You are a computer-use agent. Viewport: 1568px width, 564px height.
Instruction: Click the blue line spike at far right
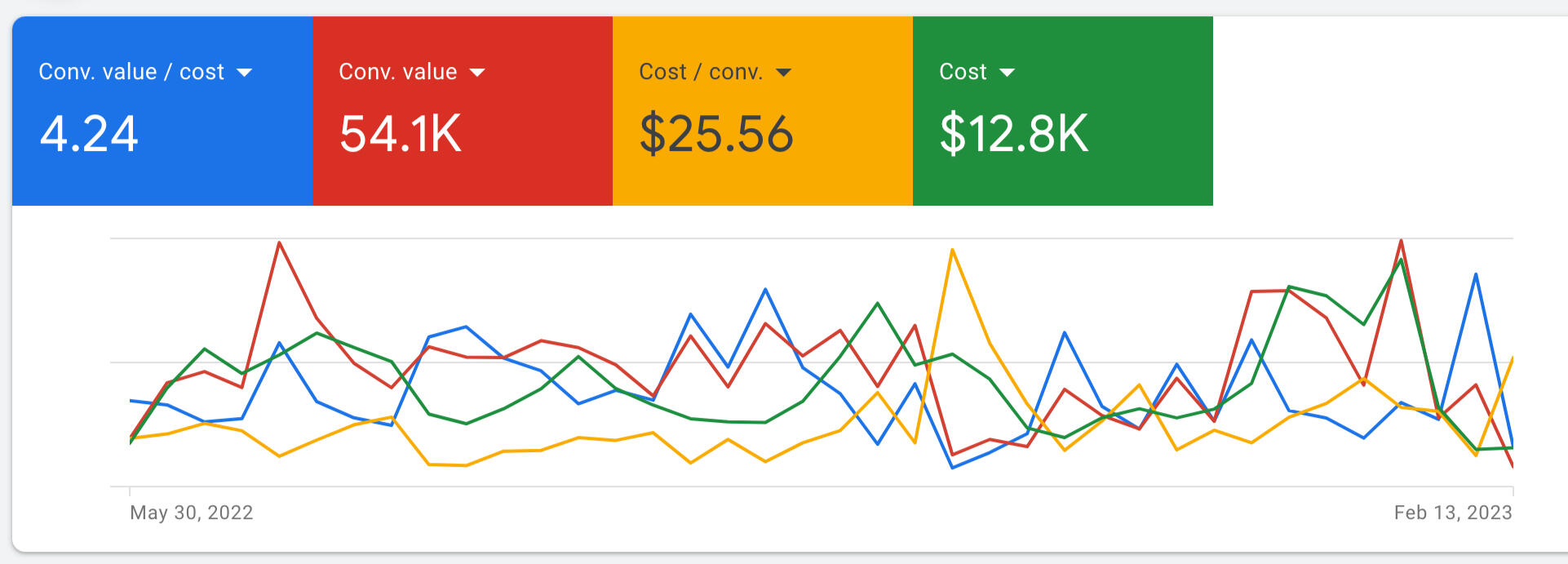pyautogui.click(x=1475, y=275)
